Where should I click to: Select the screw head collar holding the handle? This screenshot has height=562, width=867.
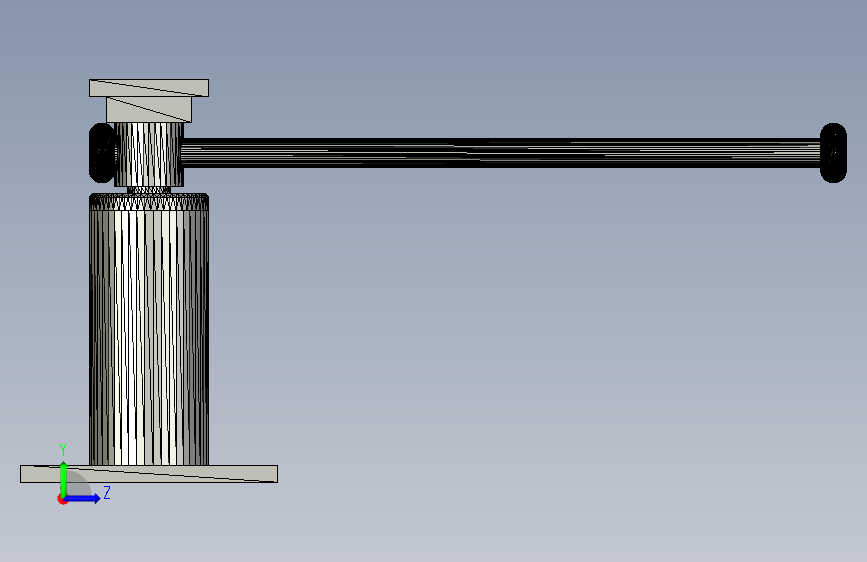[x=149, y=154]
